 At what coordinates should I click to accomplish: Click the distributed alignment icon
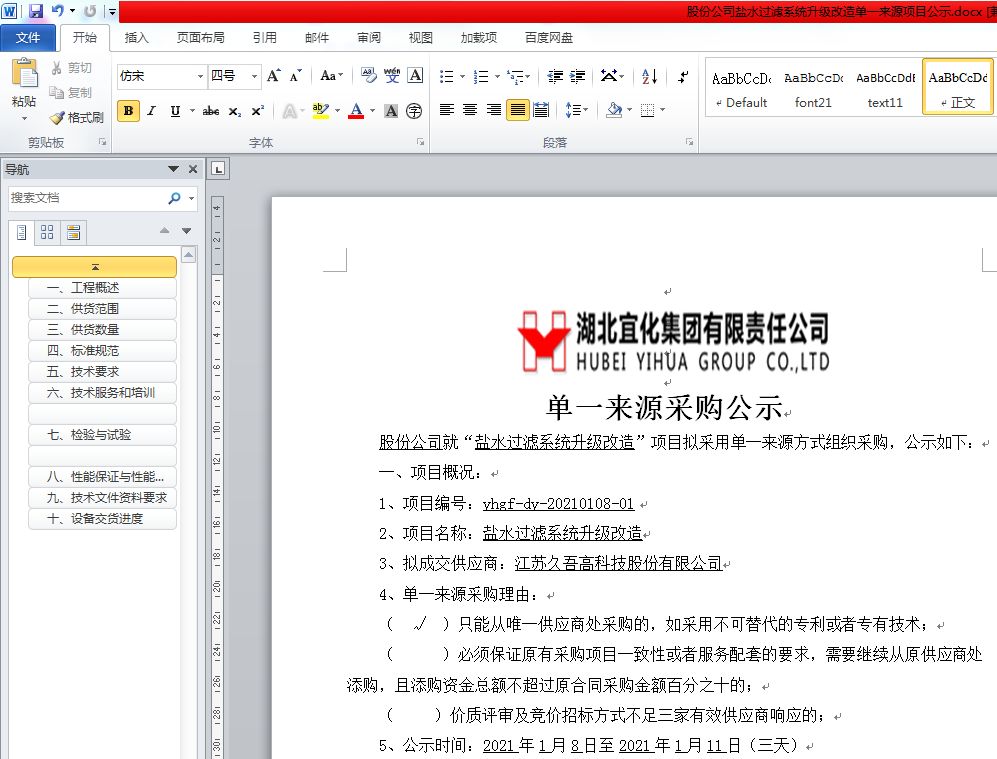[541, 110]
